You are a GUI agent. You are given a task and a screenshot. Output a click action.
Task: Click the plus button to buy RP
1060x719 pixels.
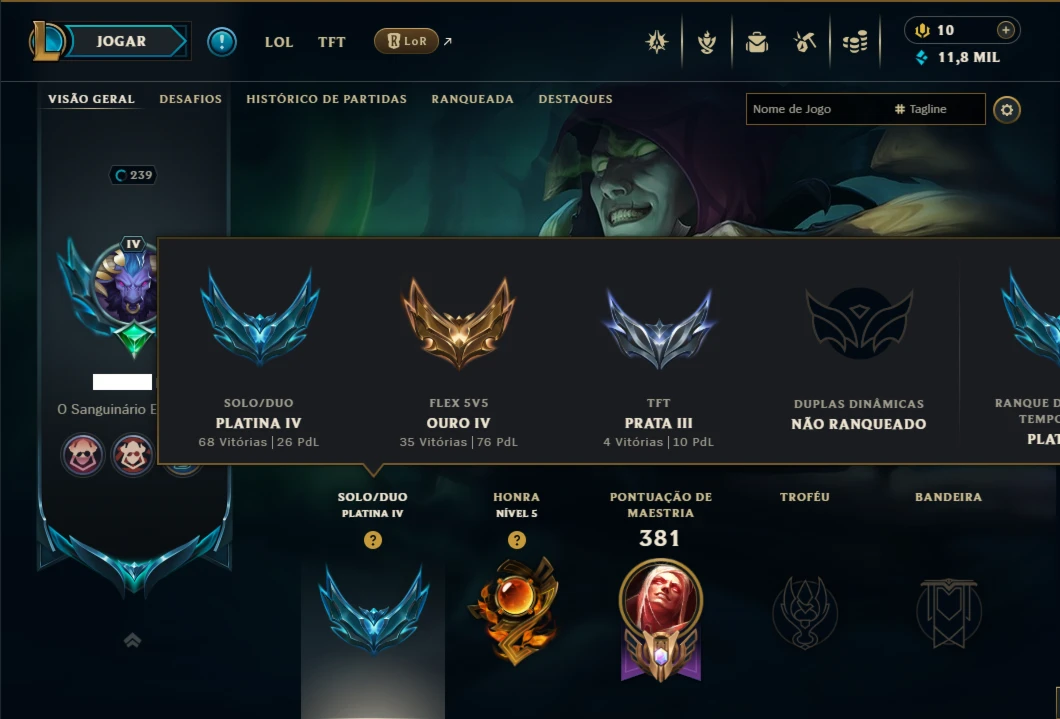pyautogui.click(x=1005, y=30)
